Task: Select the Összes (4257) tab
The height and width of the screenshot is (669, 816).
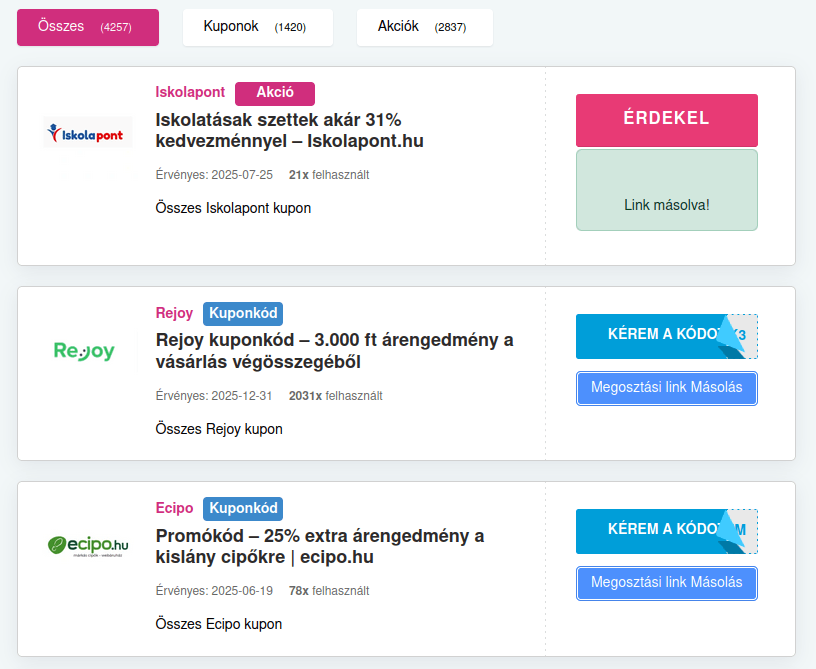Action: (x=88, y=27)
